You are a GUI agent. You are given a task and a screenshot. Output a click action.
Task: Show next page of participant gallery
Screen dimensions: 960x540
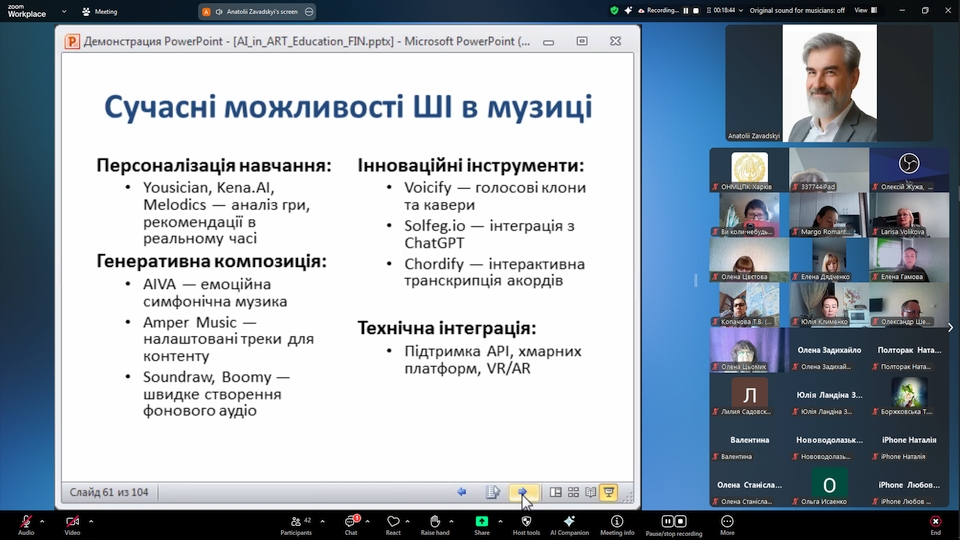(x=950, y=328)
